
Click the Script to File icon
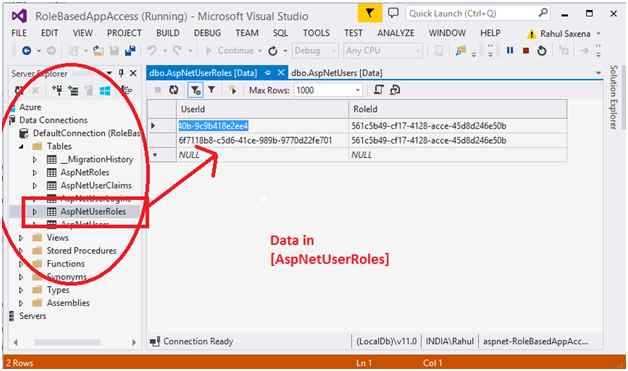click(x=395, y=90)
